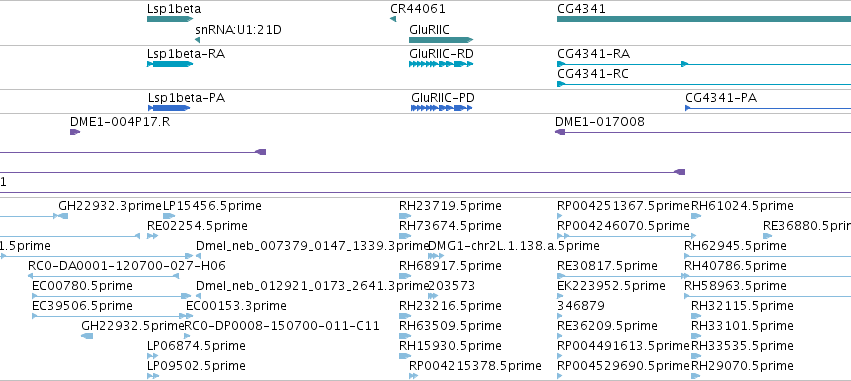Click the Lsp1beta-PA protein glyph
851x381 pixels.
(x=169, y=108)
